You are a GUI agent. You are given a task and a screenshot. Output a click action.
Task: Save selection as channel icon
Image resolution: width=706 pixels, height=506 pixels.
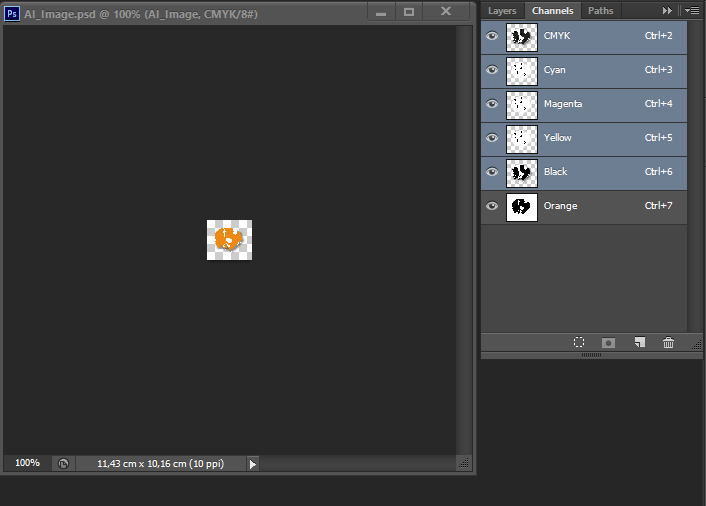(608, 343)
